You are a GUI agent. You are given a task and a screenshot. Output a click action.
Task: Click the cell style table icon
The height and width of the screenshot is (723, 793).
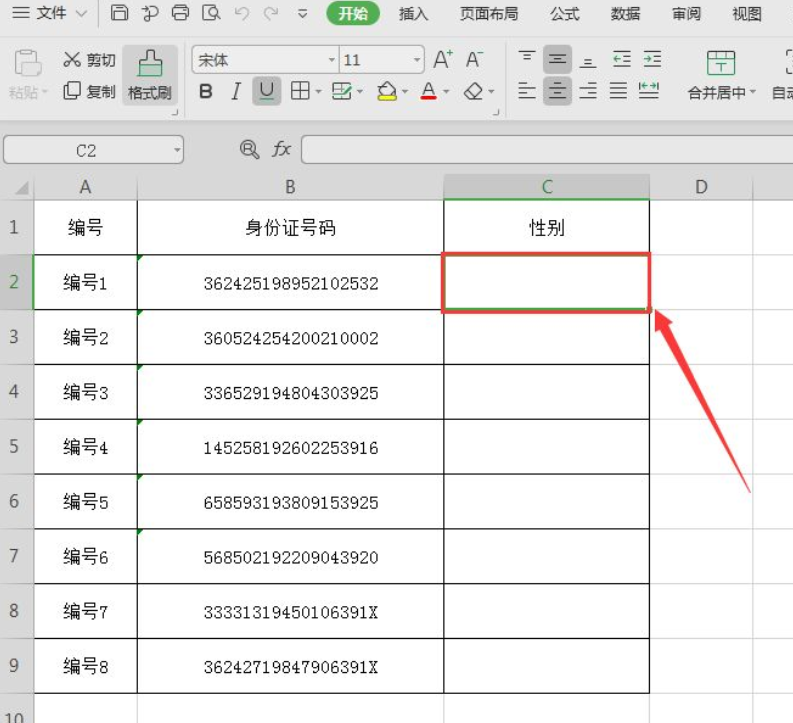click(x=342, y=91)
